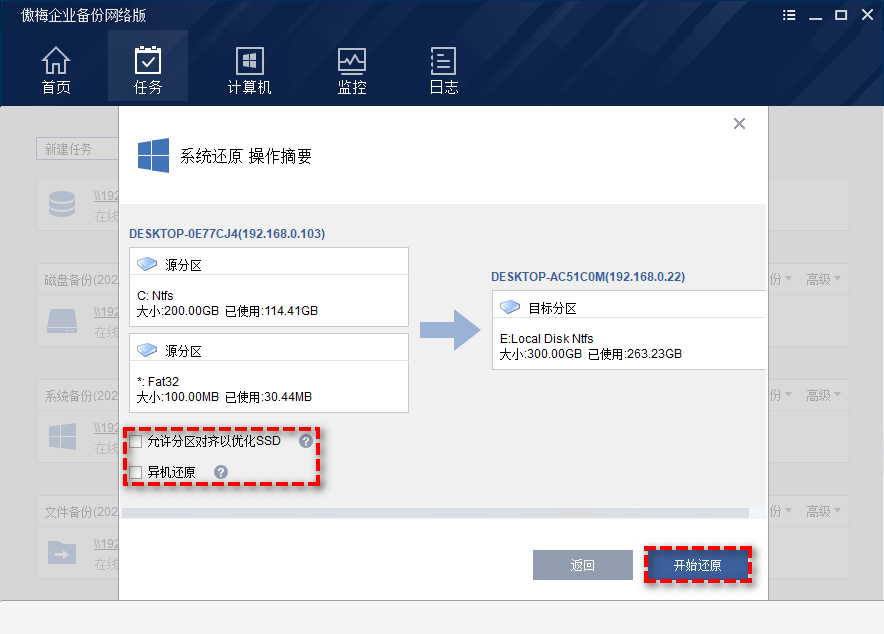Close the 系统还原 summary dialog
Viewport: 884px width, 634px height.
click(739, 124)
